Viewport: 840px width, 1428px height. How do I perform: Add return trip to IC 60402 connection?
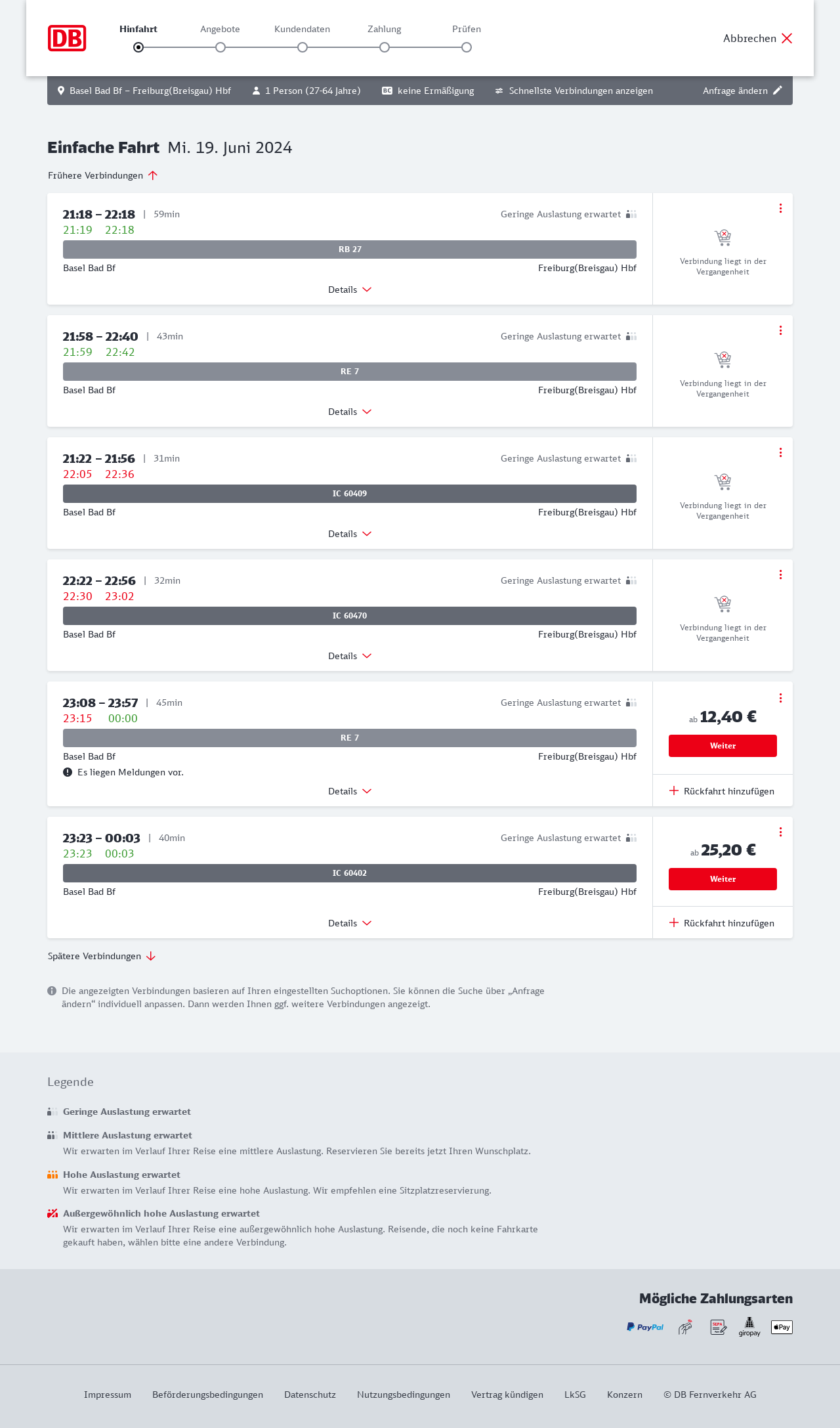(x=722, y=923)
